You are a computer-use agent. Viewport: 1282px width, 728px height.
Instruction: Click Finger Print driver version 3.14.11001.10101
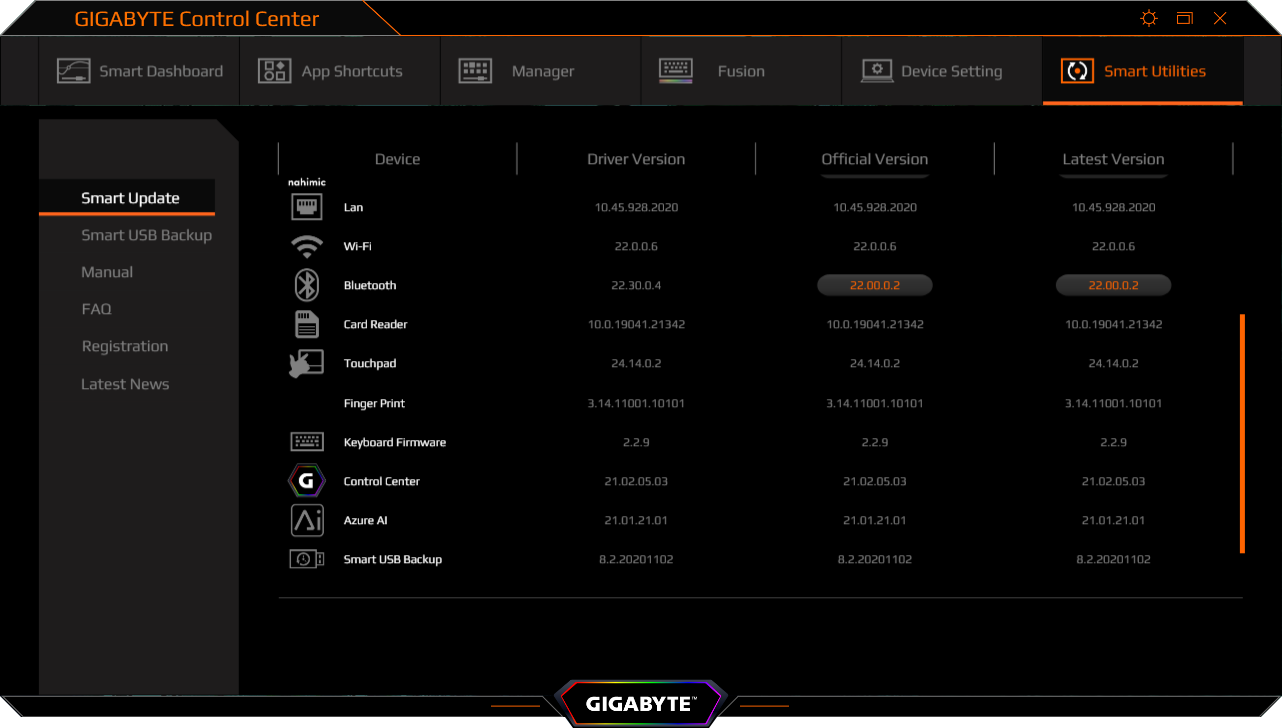[x=636, y=403]
